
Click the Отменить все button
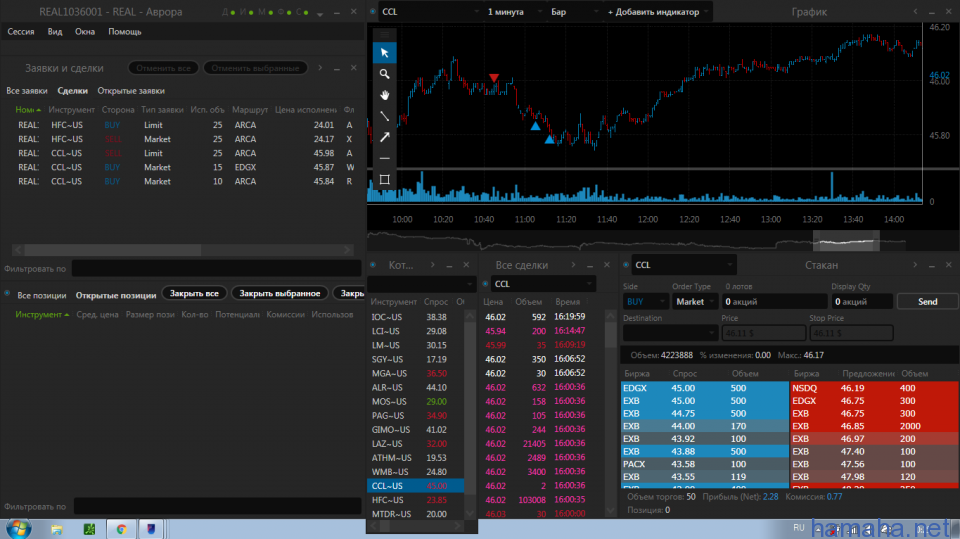(x=163, y=68)
